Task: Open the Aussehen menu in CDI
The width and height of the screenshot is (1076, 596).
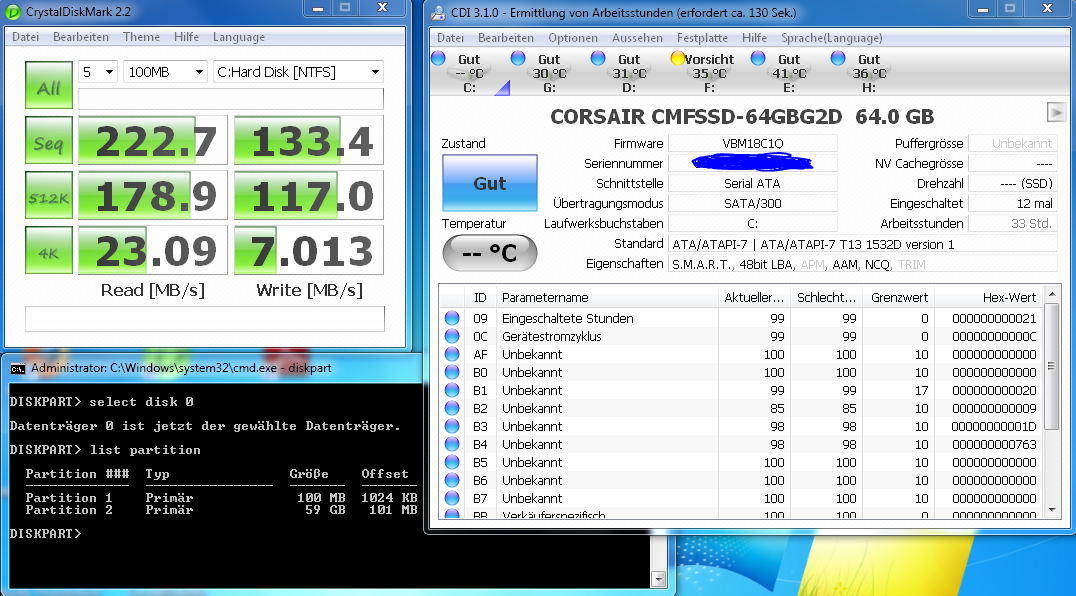Action: 638,38
